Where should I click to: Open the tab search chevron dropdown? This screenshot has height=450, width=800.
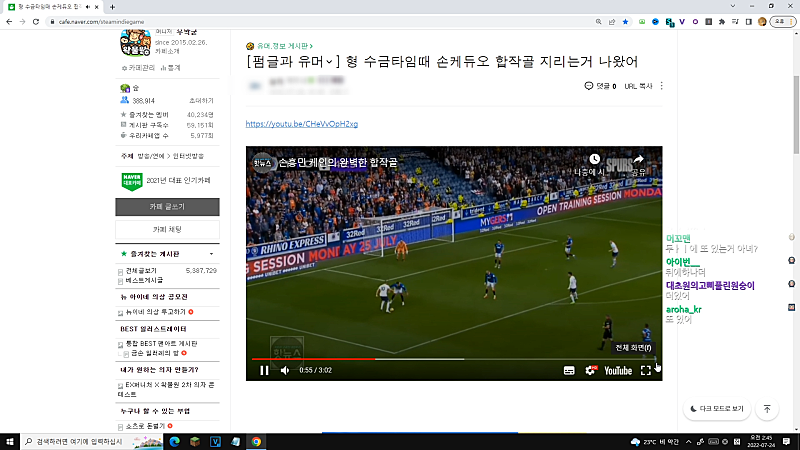[733, 6]
